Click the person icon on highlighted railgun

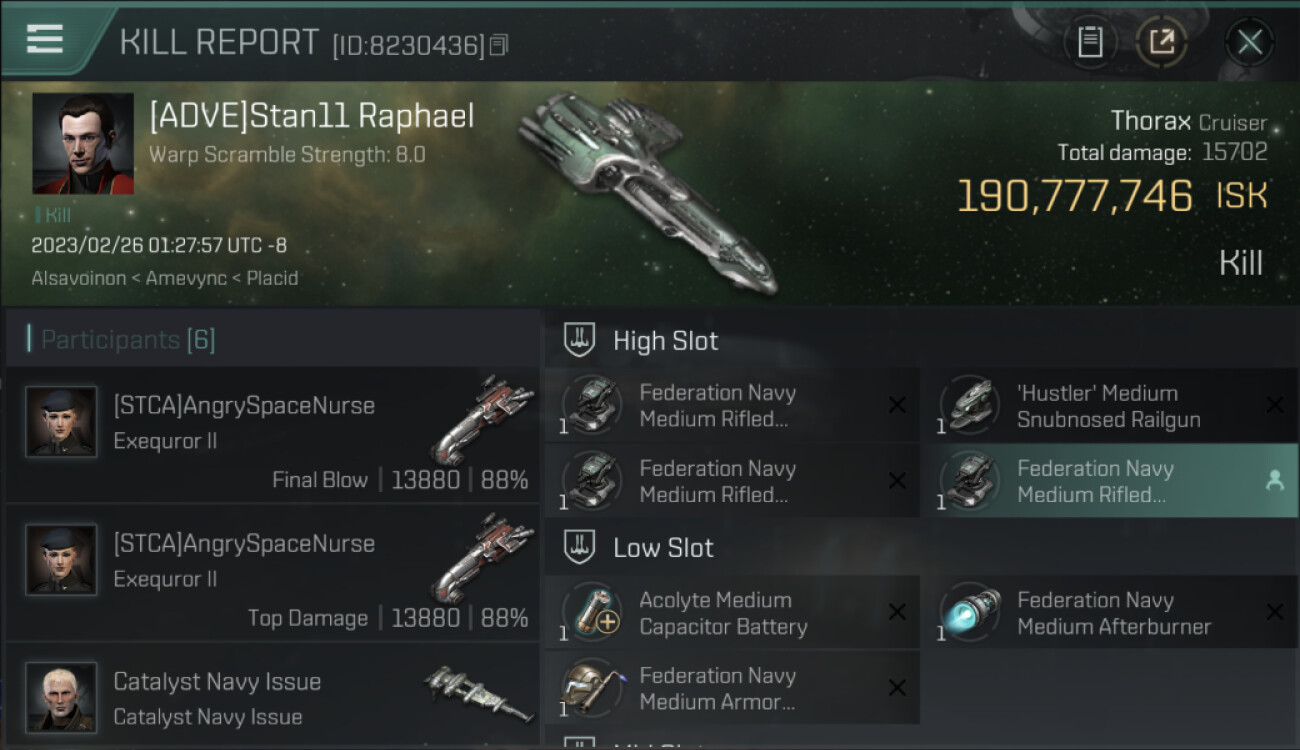[x=1274, y=481]
